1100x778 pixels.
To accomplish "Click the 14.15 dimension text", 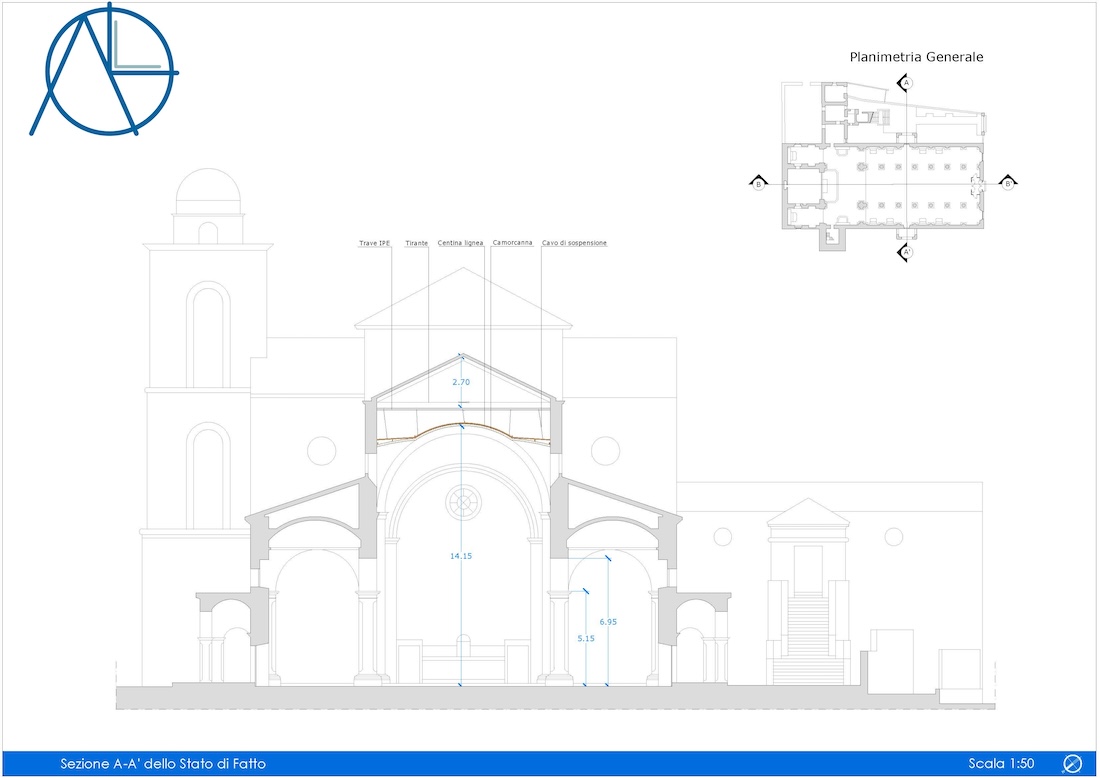I will [x=461, y=554].
